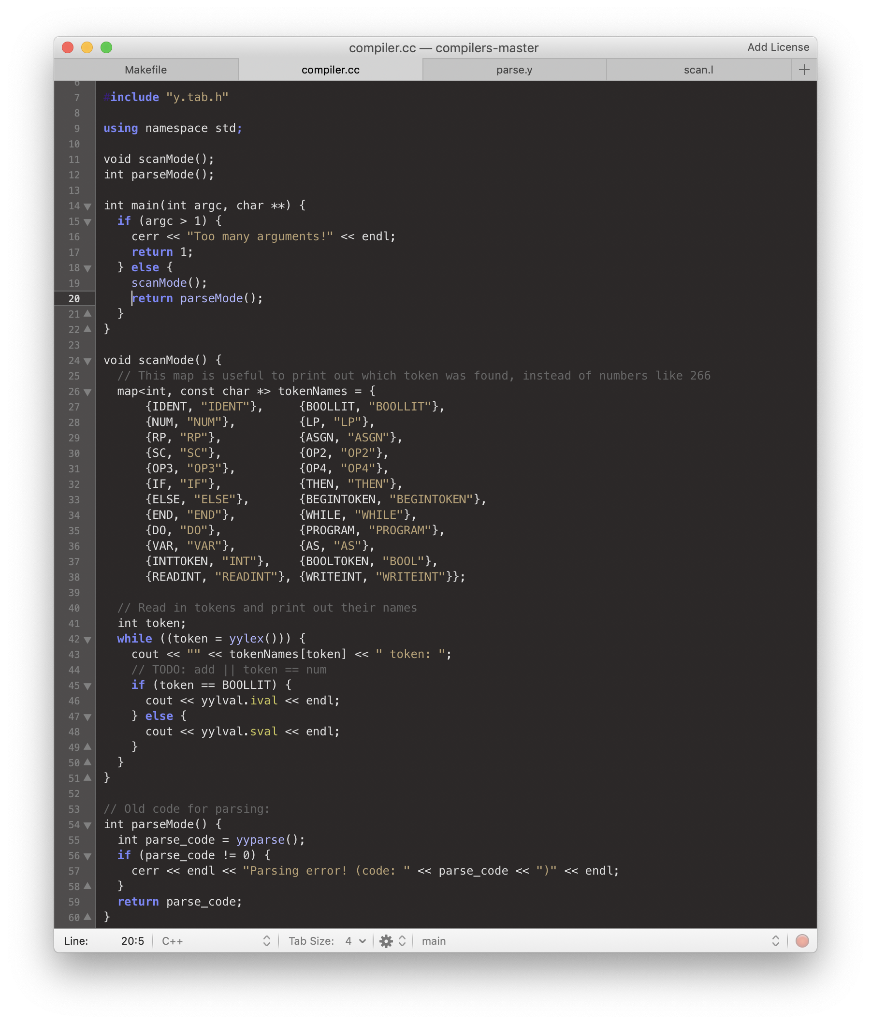The width and height of the screenshot is (871, 1024).
Task: Fold the parse_code if block on line 56
Action: coord(87,856)
